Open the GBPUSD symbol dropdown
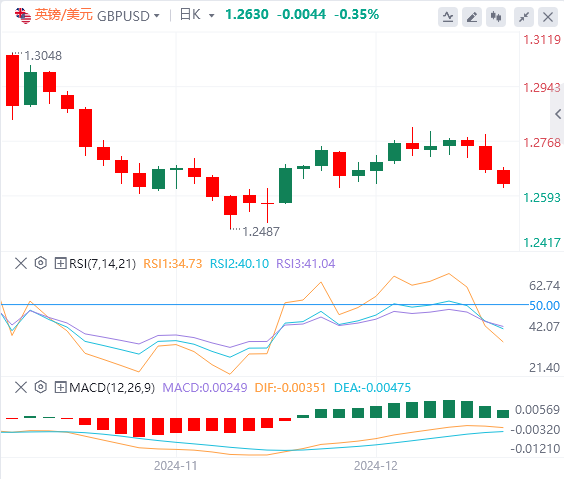 coord(128,16)
